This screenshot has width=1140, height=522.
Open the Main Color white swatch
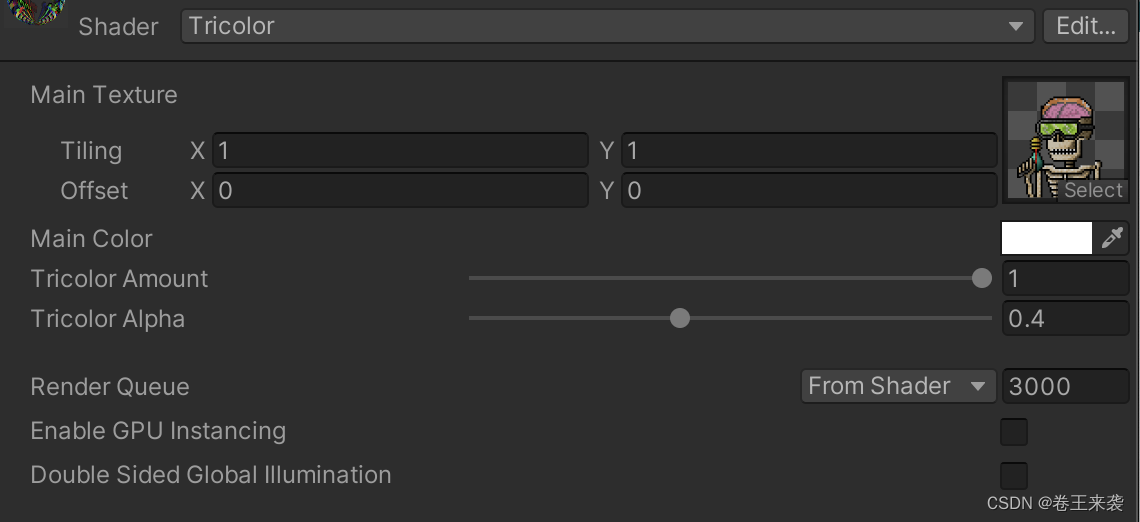[x=1046, y=238]
